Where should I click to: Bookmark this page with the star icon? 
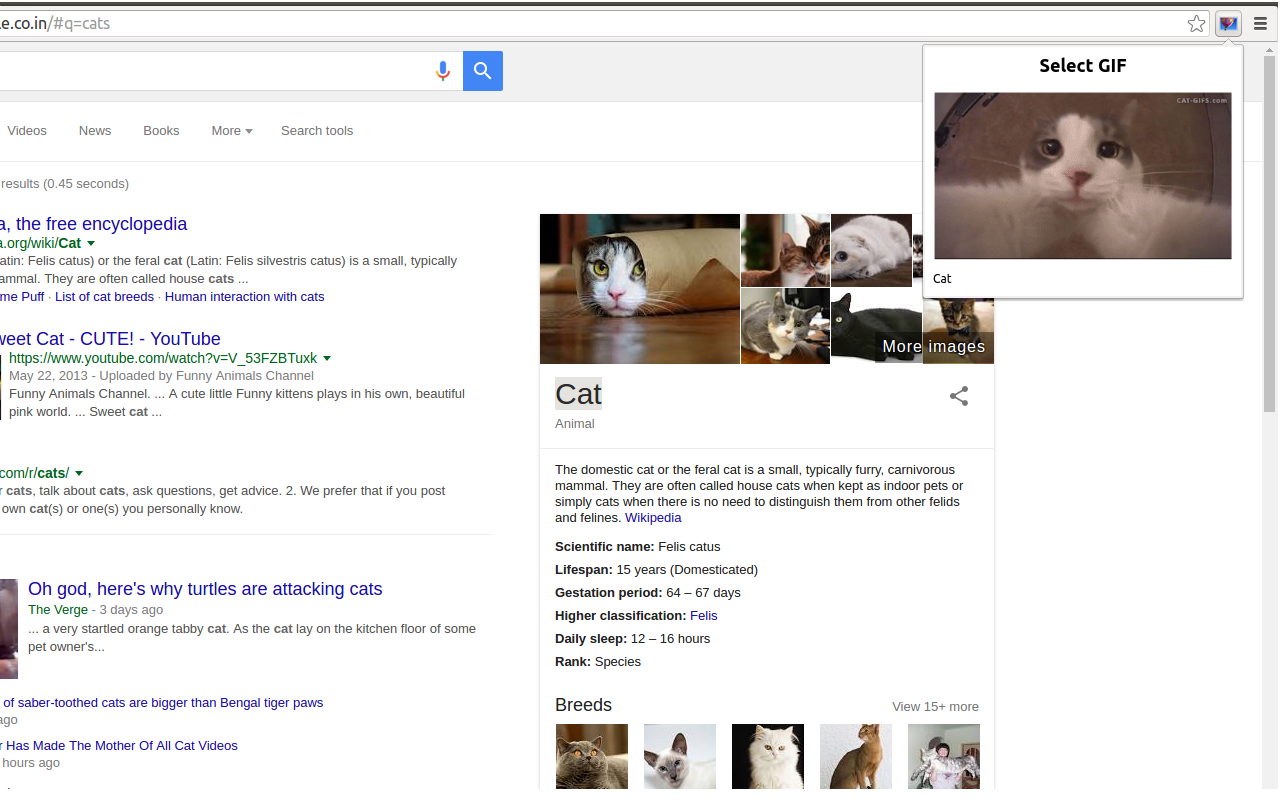(x=1196, y=24)
